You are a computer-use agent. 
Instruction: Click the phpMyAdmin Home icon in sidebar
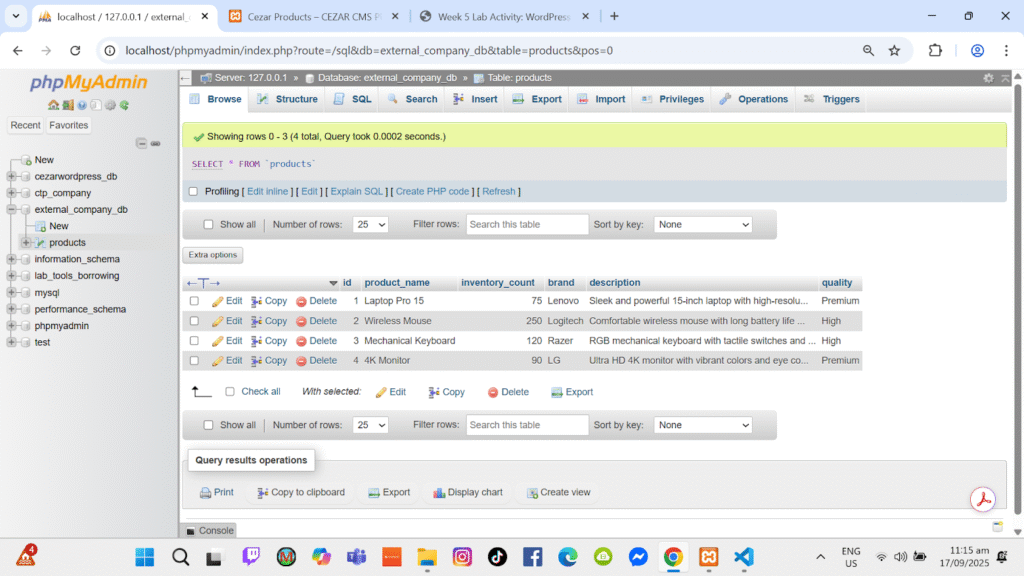53,105
